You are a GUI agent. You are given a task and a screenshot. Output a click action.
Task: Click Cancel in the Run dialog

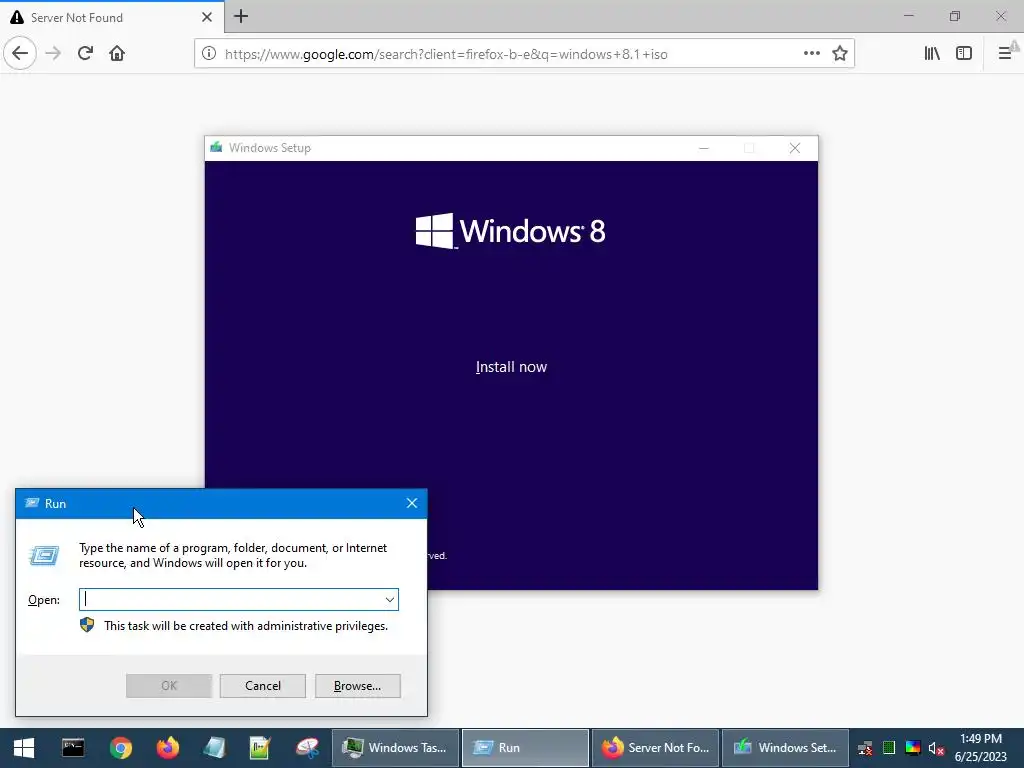pyautogui.click(x=263, y=686)
